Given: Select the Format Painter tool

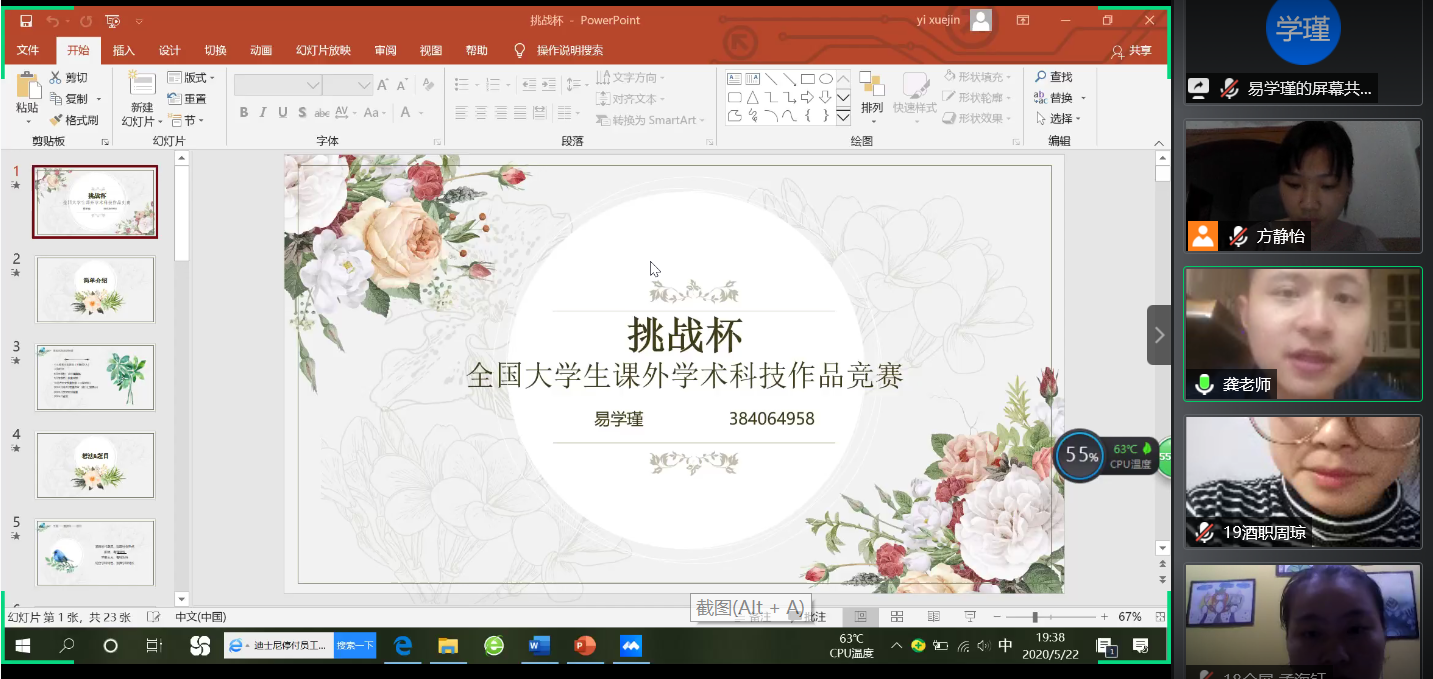Looking at the screenshot, I should pyautogui.click(x=74, y=120).
